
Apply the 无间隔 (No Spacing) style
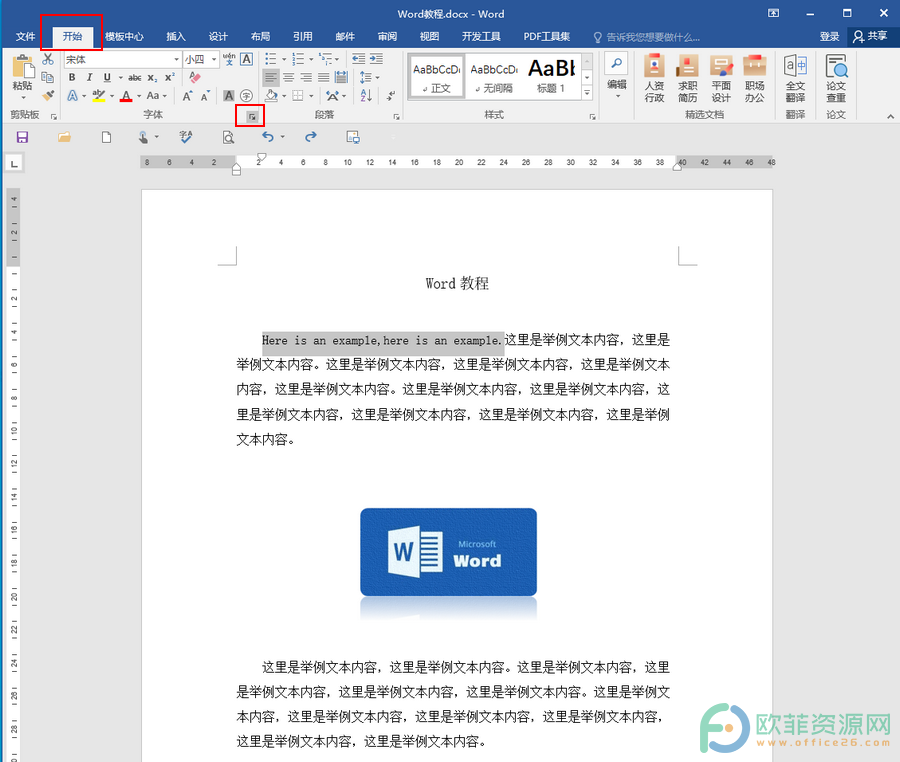[494, 77]
